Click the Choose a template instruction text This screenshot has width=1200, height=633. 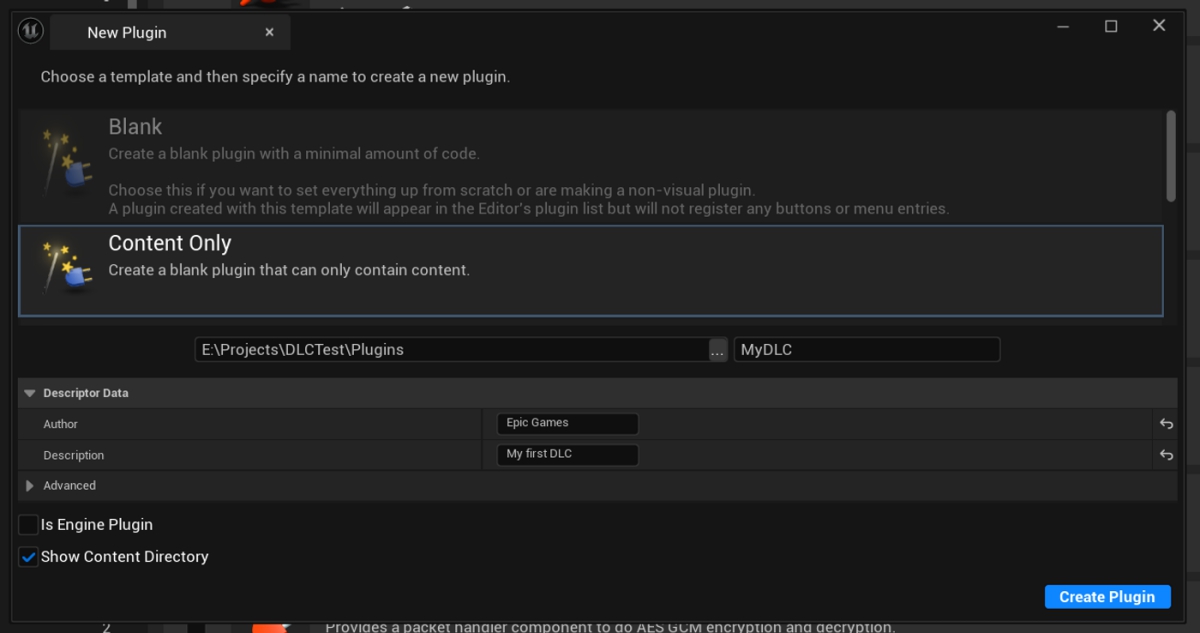pos(275,77)
